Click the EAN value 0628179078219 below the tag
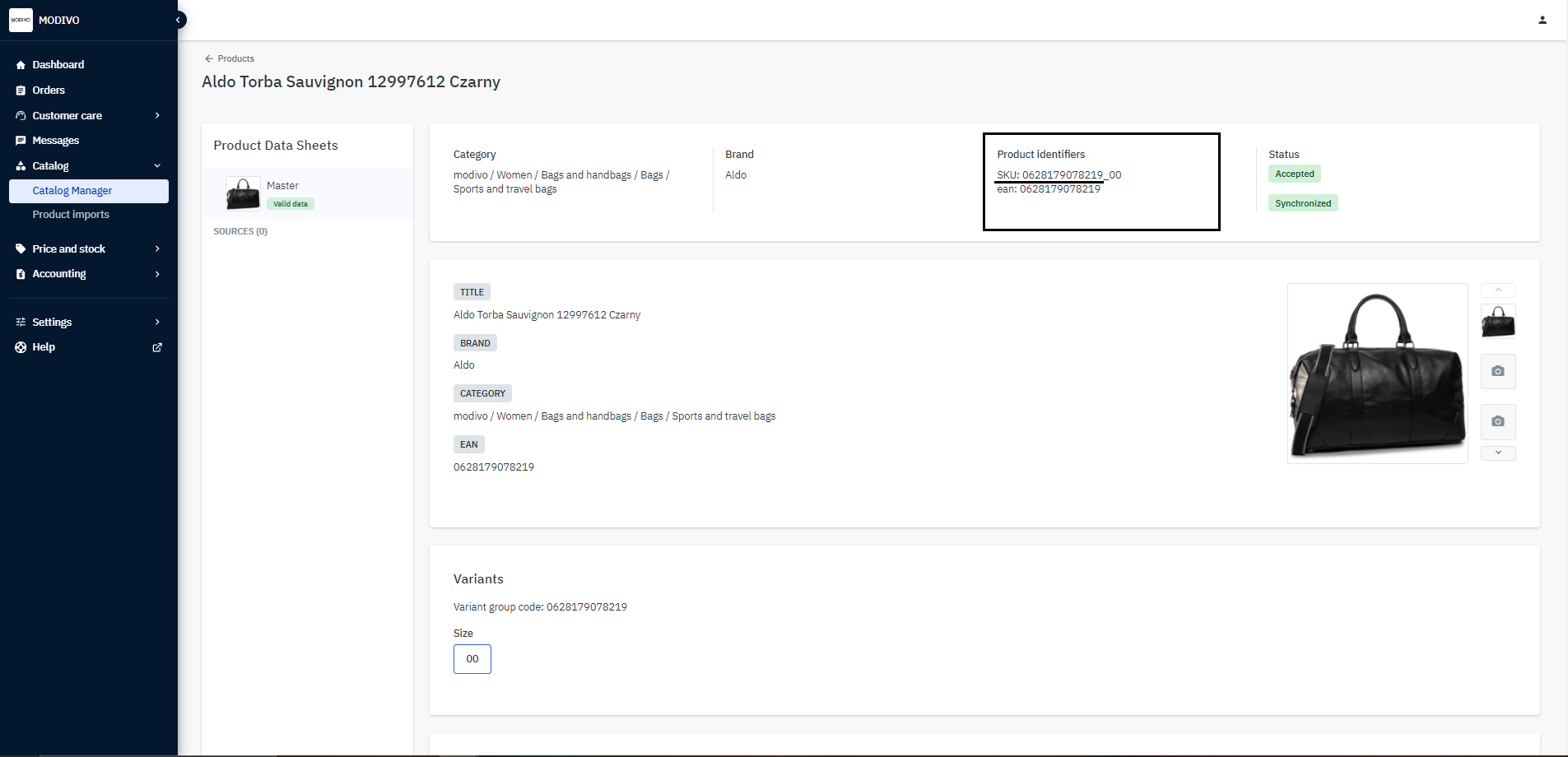1568x757 pixels. click(494, 467)
